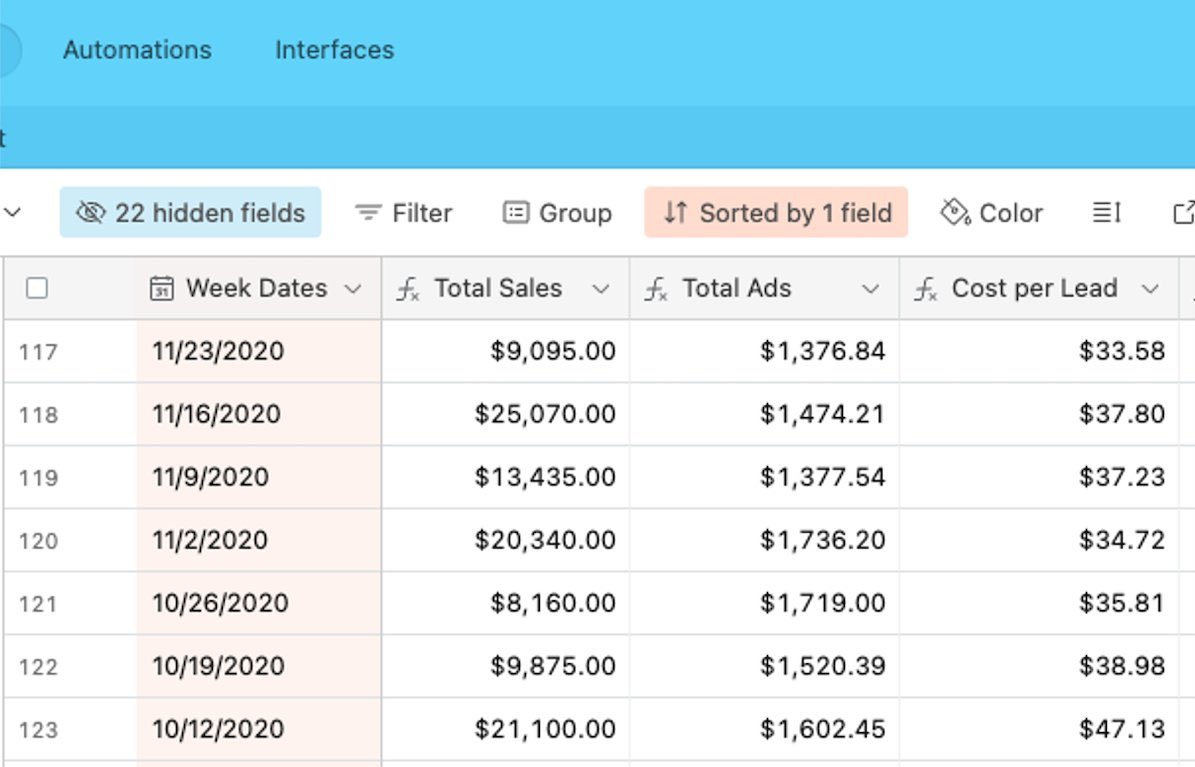
Task: Click row number 117
Action: [x=38, y=352]
